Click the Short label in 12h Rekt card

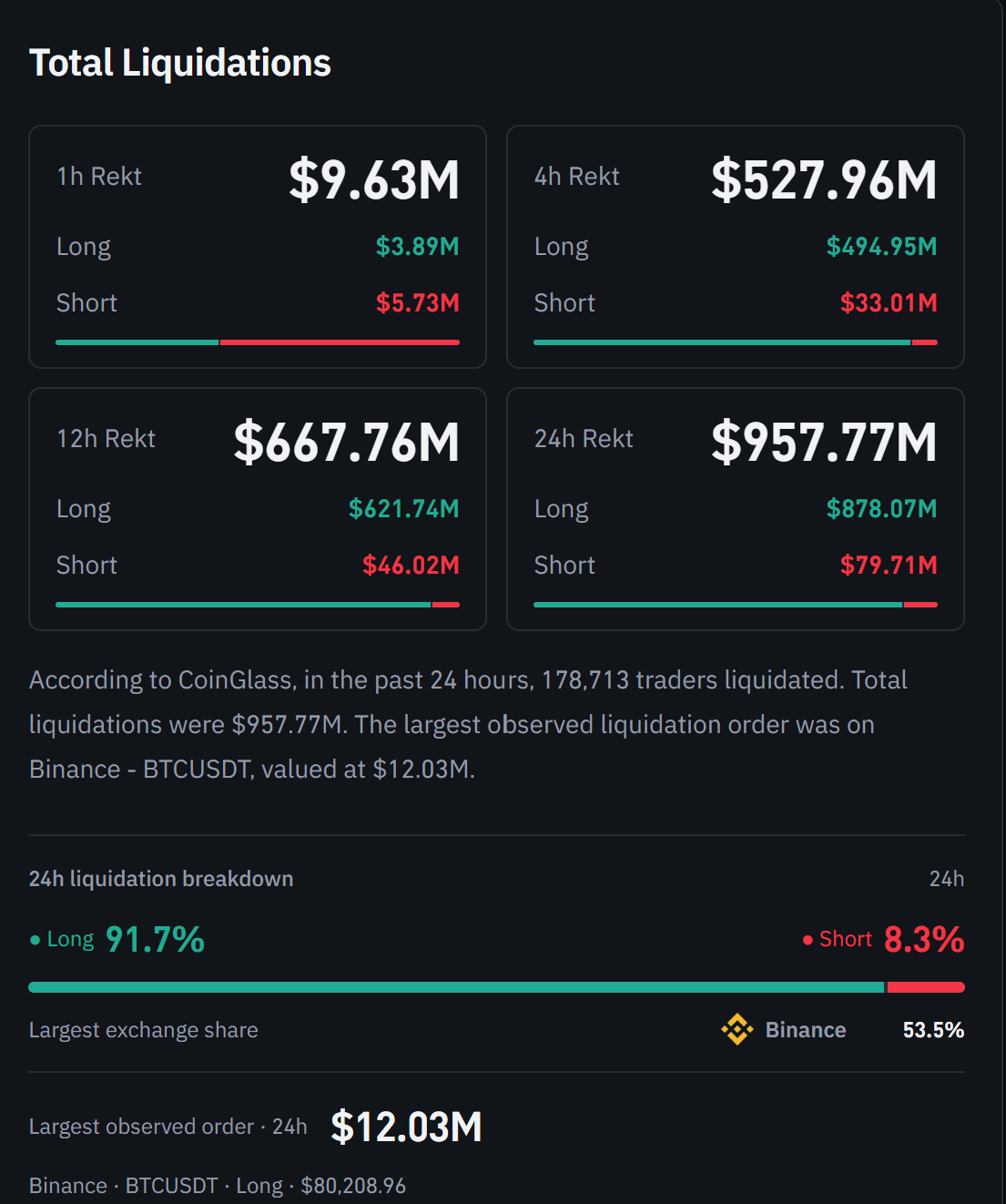coord(87,566)
